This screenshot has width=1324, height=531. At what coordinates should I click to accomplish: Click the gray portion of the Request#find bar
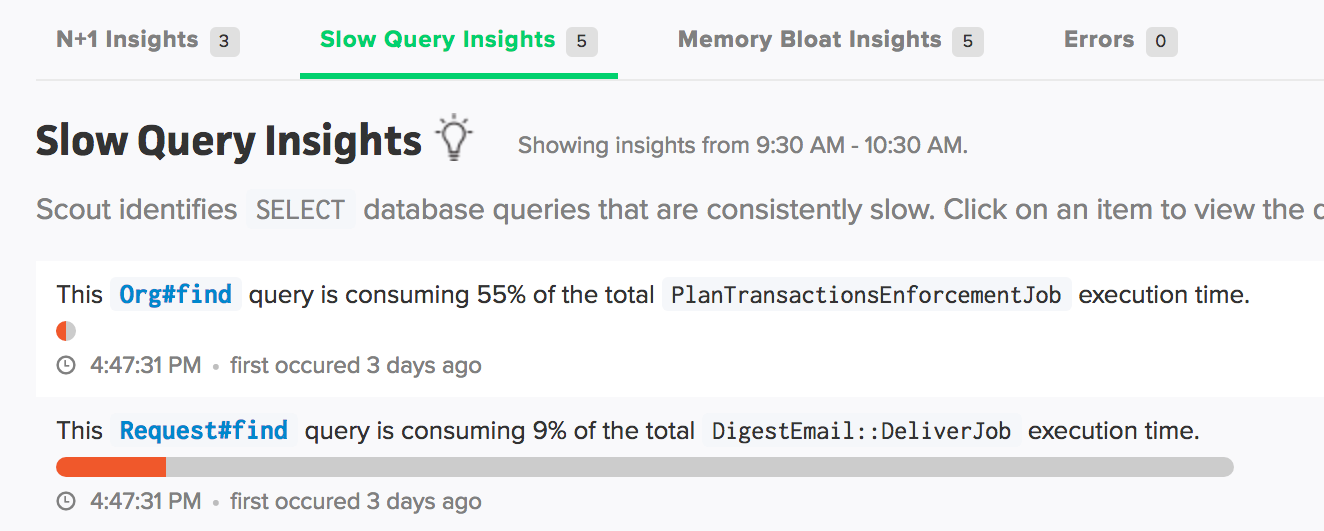(x=700, y=467)
